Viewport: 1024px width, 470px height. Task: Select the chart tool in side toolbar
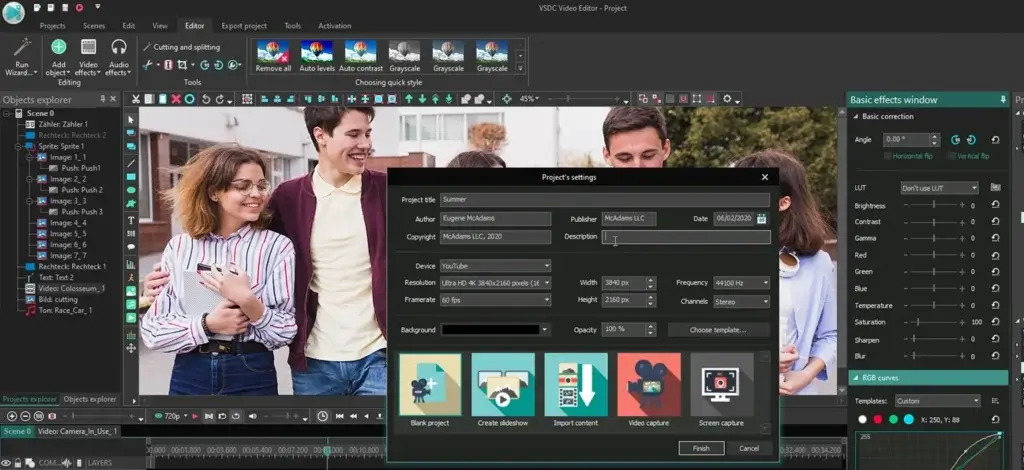click(x=131, y=265)
